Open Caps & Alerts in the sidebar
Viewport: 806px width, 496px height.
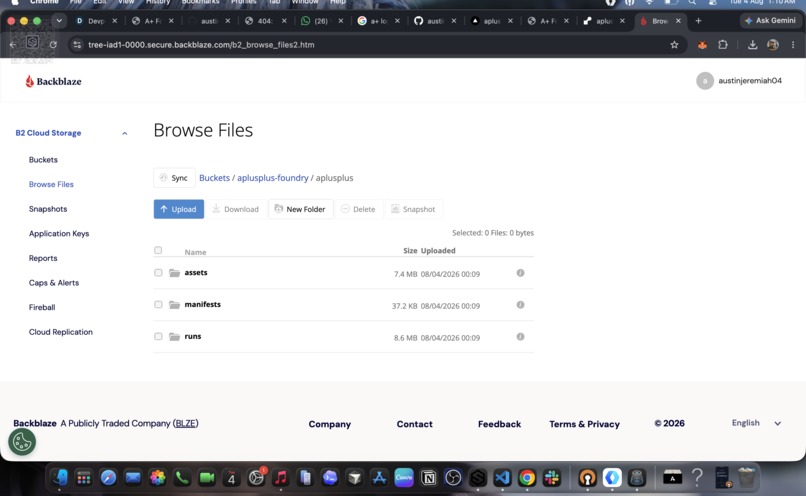[x=53, y=283]
